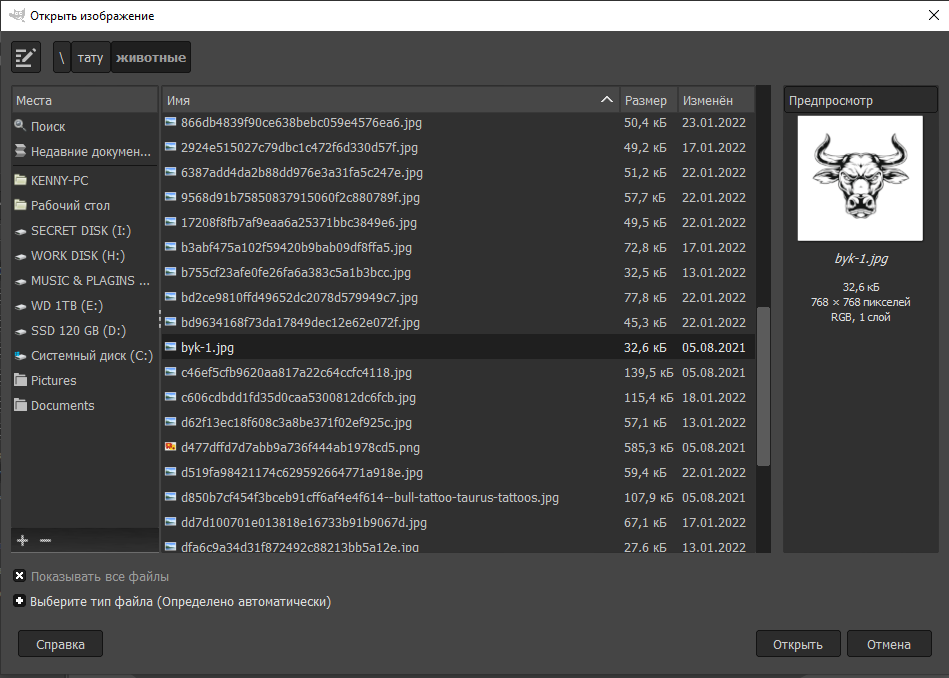Select the bull-tattoo-taurus-tattoos.jpg file
Image resolution: width=949 pixels, height=678 pixels.
coord(458,498)
